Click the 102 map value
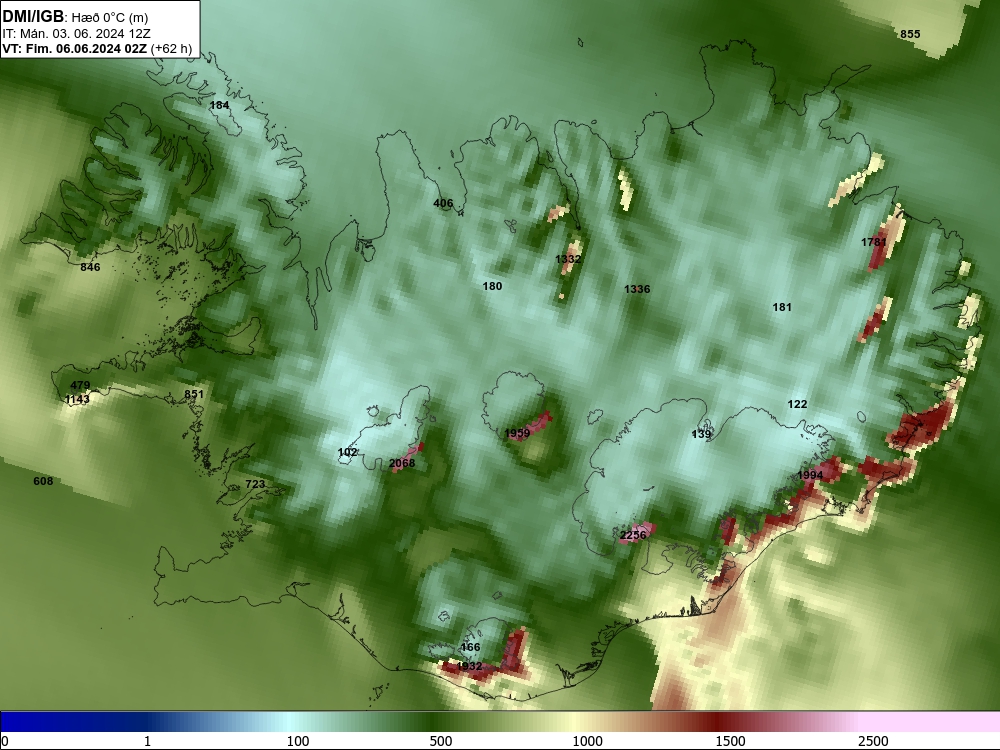Viewport: 1000px width, 750px height. tap(348, 453)
